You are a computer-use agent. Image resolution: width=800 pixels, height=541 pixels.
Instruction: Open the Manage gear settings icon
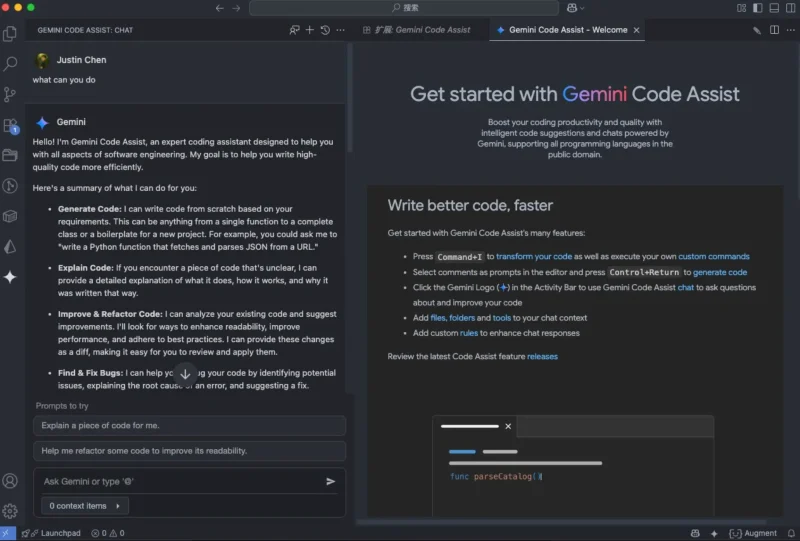pos(10,511)
